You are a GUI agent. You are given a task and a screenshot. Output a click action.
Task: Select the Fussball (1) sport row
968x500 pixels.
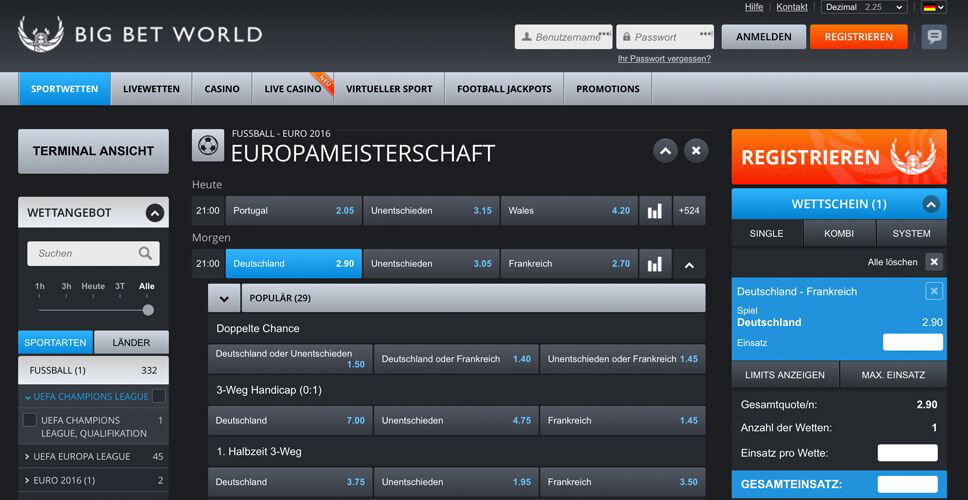93,370
